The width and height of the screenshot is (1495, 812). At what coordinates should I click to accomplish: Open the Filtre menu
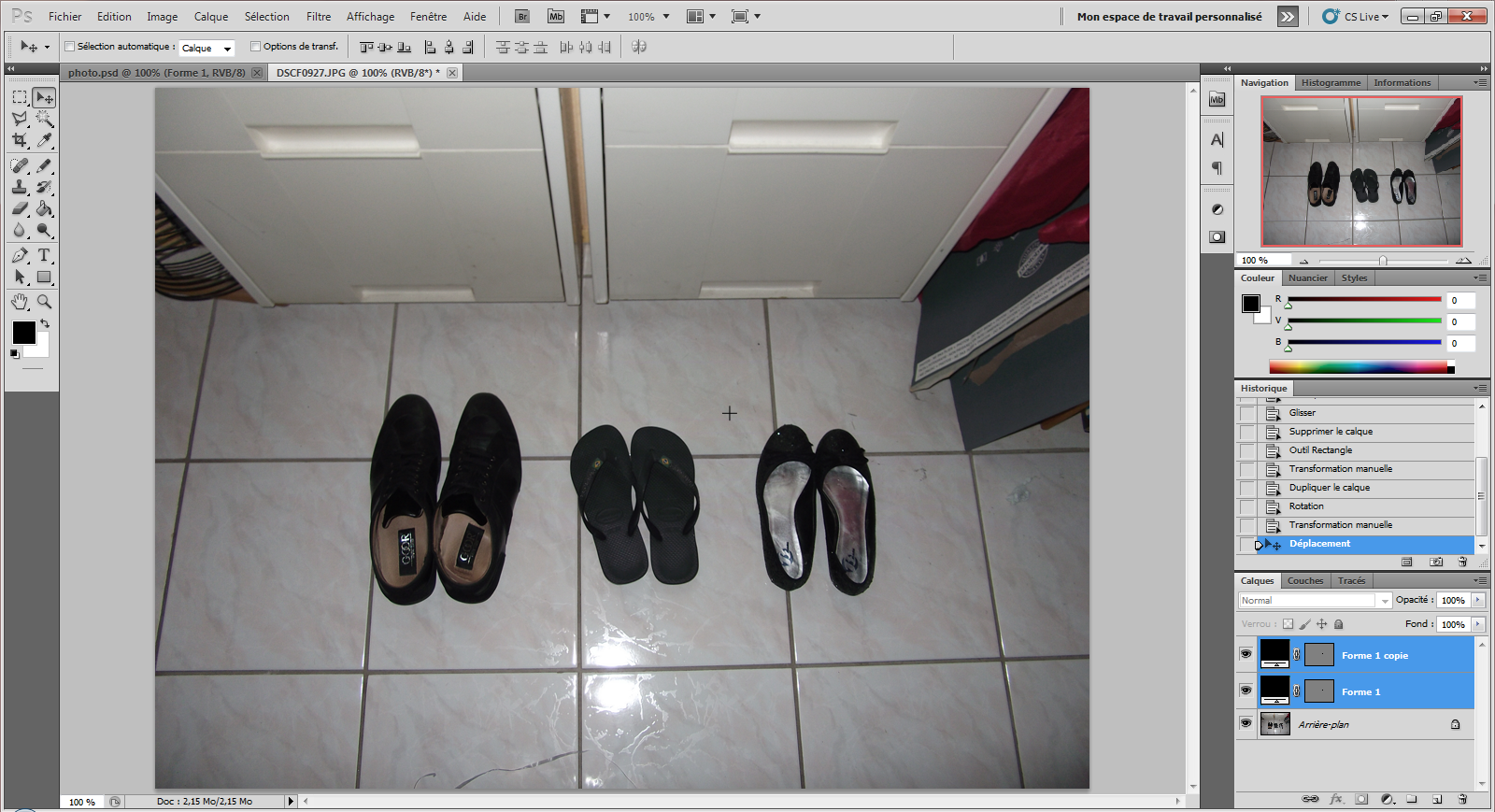click(318, 17)
